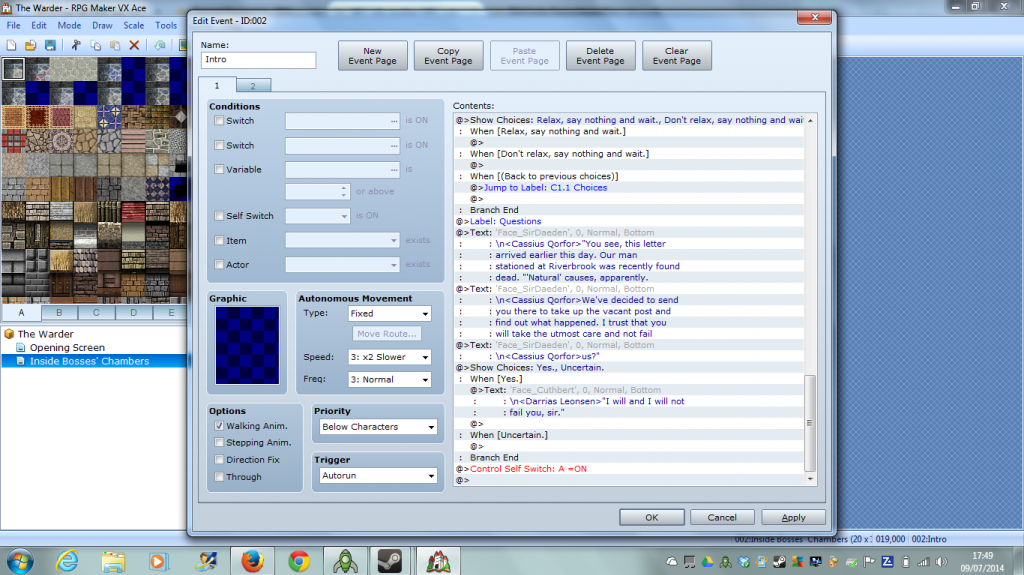Click the Cut scissors icon
Viewport: 1024px width, 575px height.
coord(75,45)
